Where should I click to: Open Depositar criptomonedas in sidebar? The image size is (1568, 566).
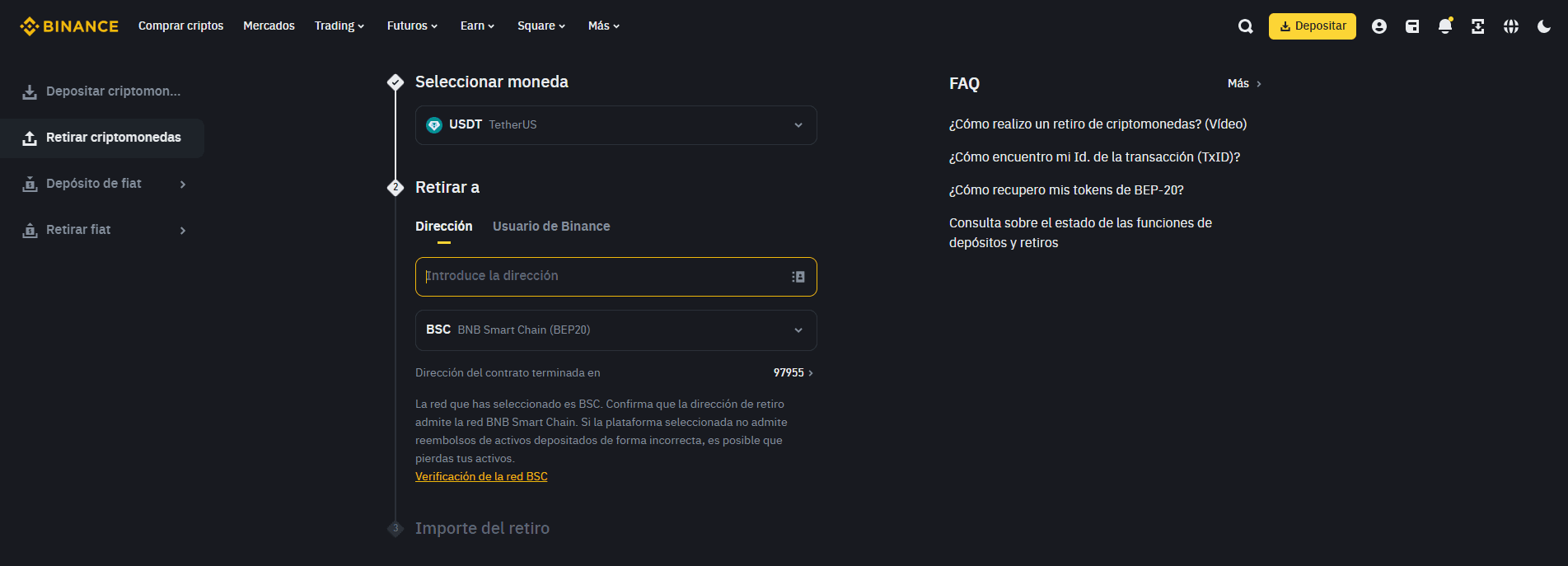(x=102, y=91)
